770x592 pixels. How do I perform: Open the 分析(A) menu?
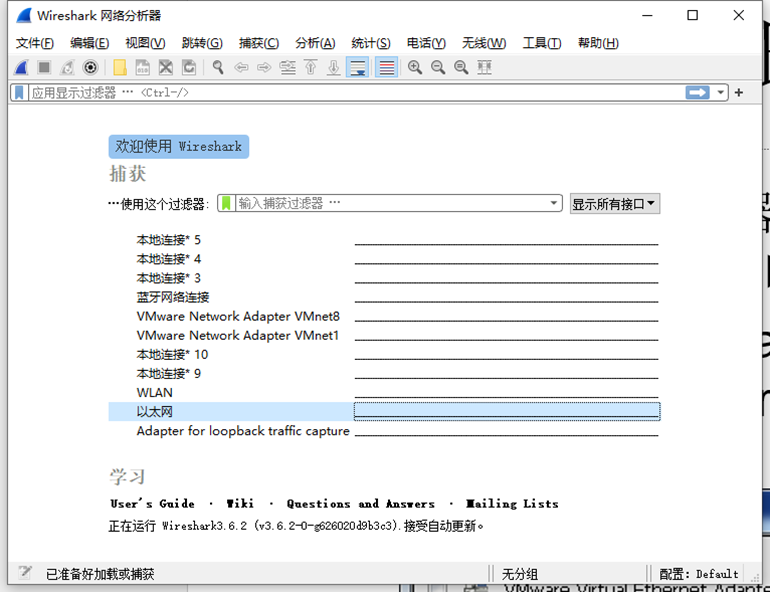315,43
